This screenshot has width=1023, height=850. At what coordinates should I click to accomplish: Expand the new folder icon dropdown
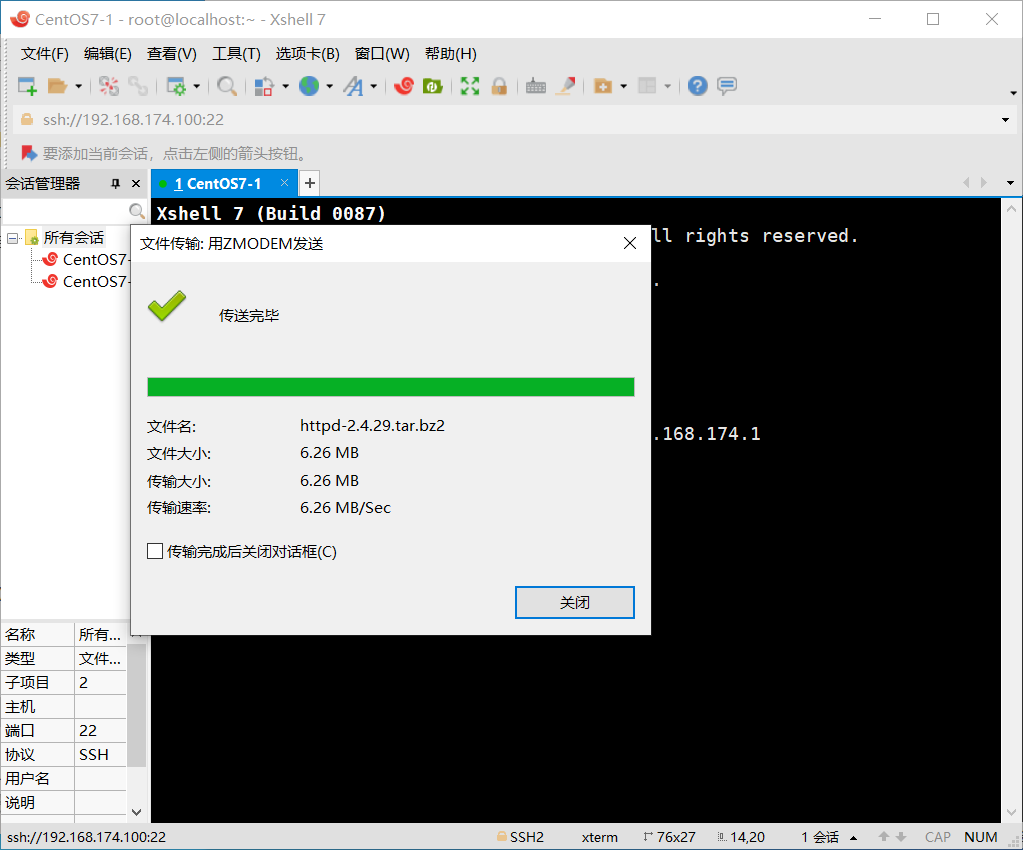point(624,86)
